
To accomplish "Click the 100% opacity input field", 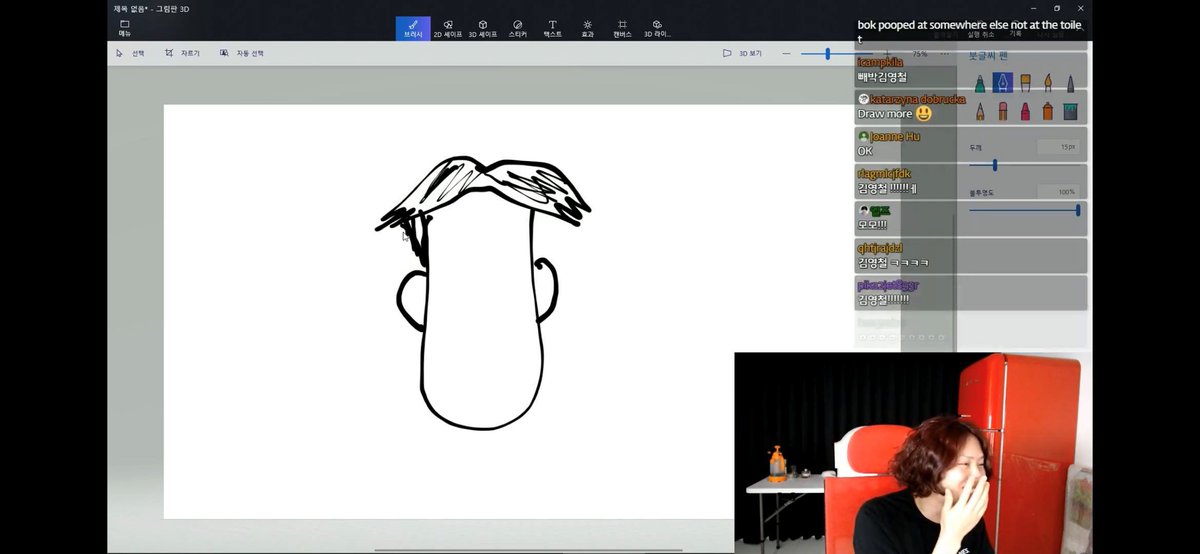I will pyautogui.click(x=1059, y=191).
